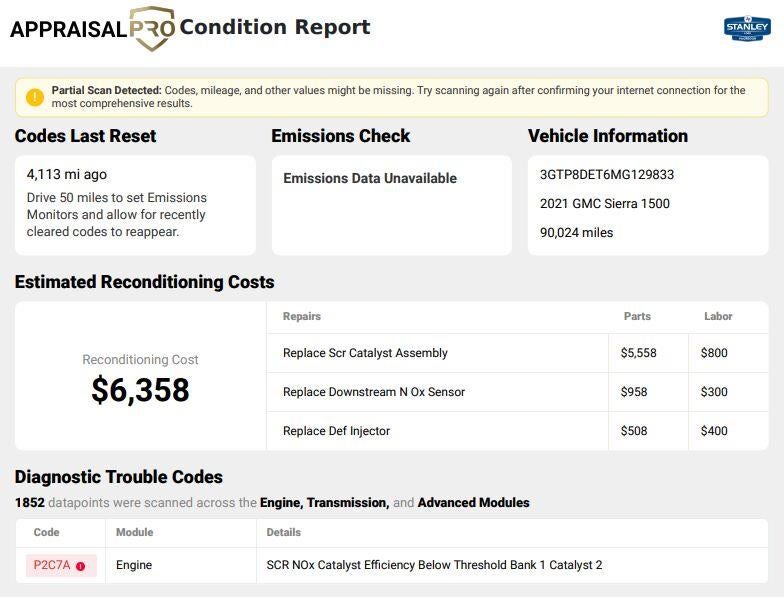Click the 'Parts' column header

(x=638, y=316)
